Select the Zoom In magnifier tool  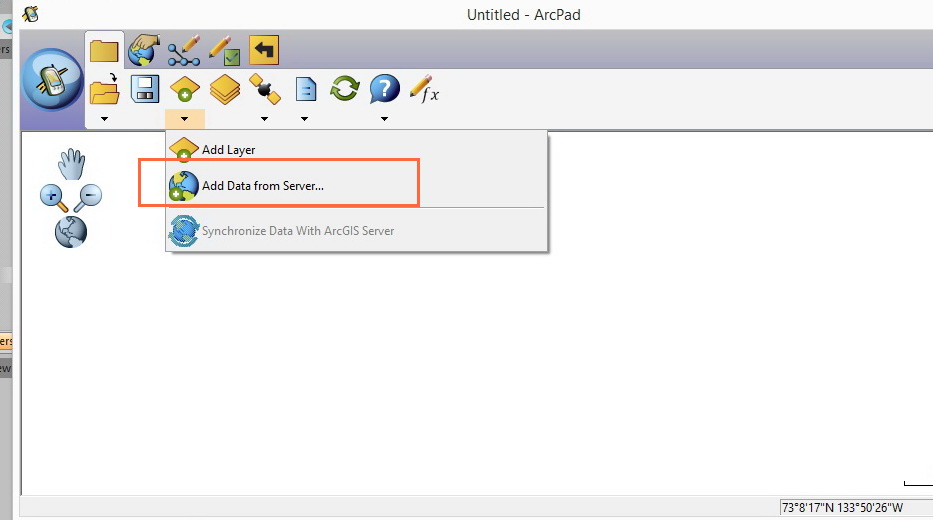coord(54,198)
